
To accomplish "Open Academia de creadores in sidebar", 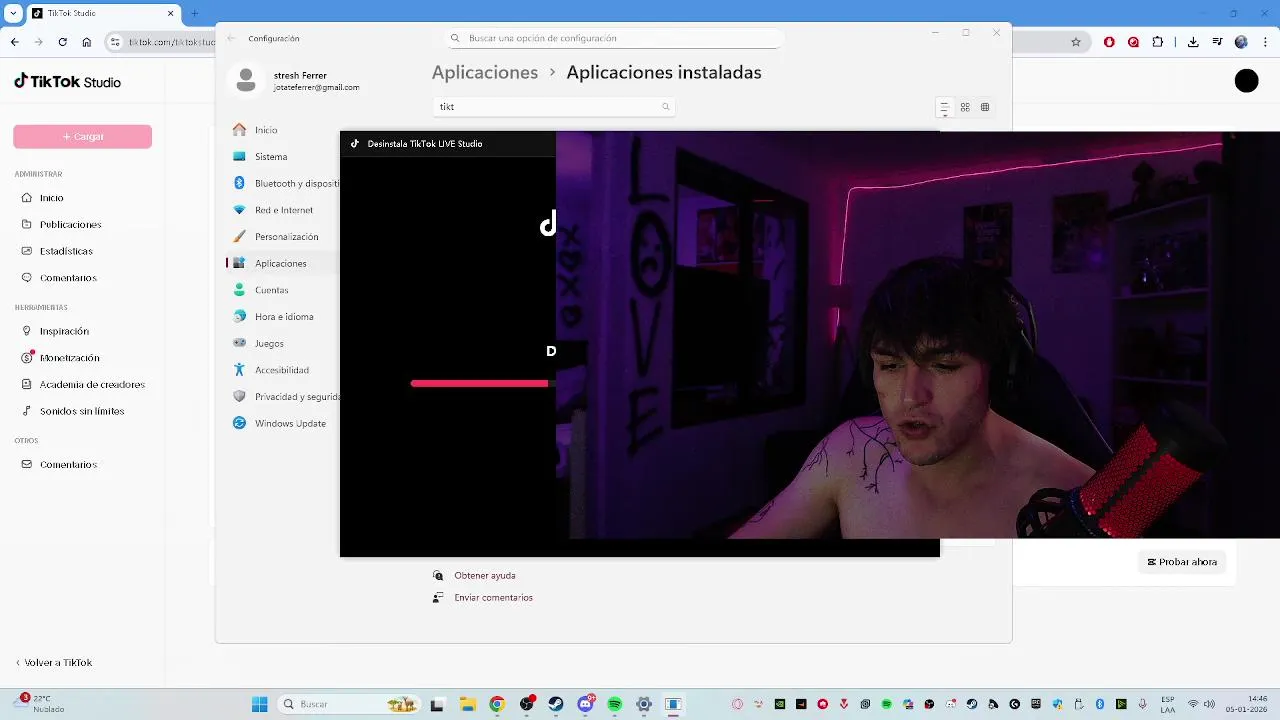I will coord(92,384).
